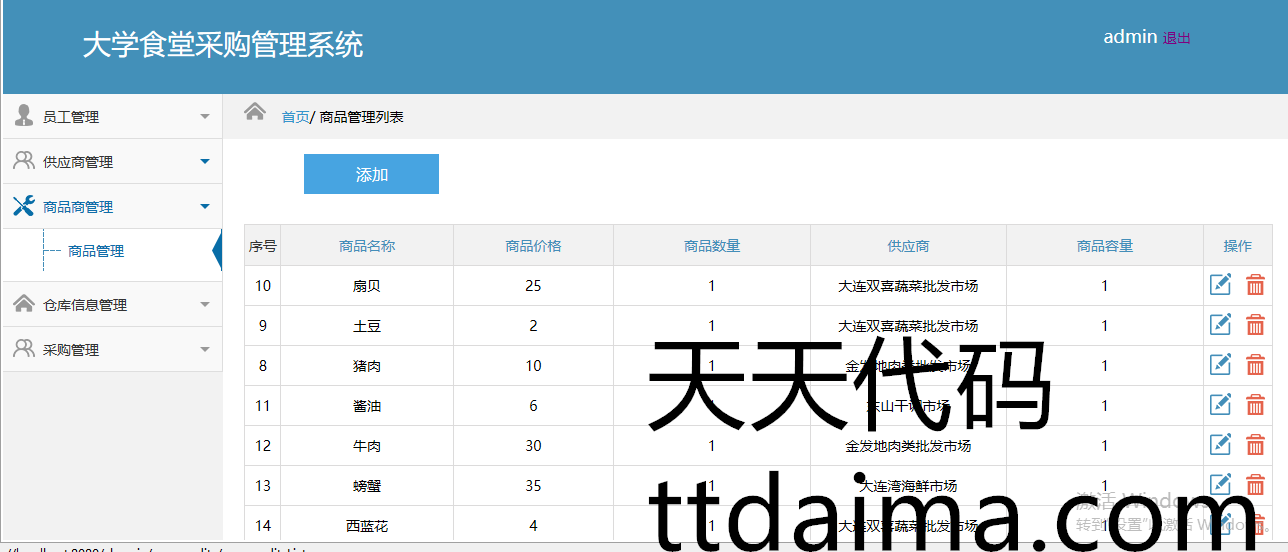Go to 首页 via breadcrumb link

pyautogui.click(x=295, y=117)
